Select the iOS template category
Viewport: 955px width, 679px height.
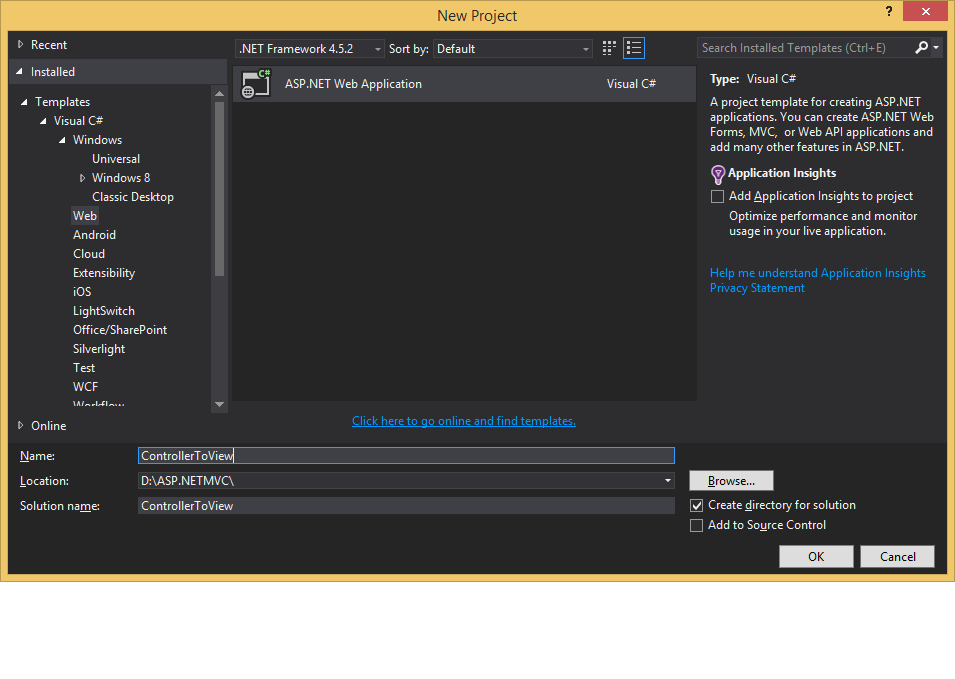(x=82, y=292)
